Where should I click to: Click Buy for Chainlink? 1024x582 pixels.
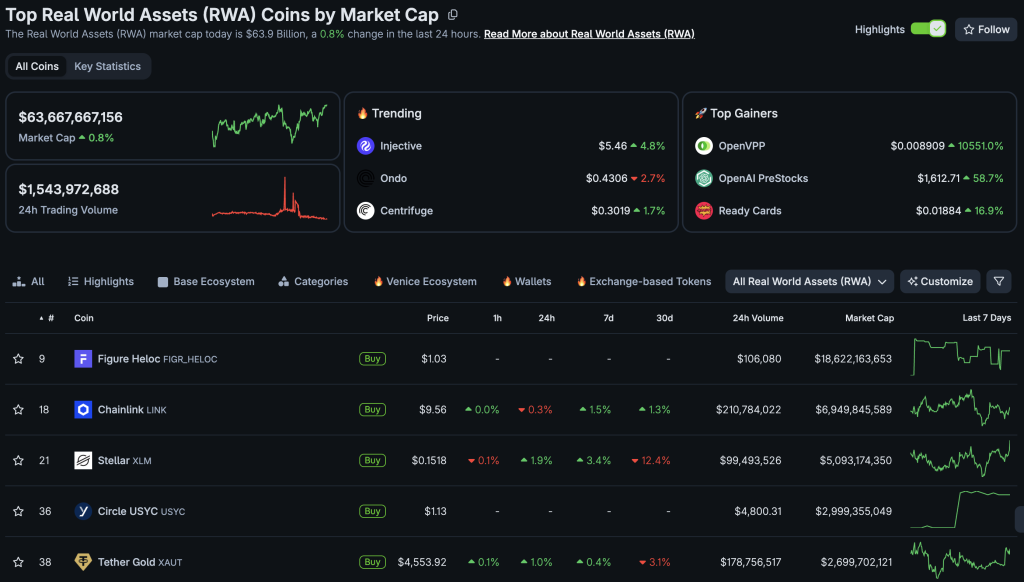[x=372, y=410]
